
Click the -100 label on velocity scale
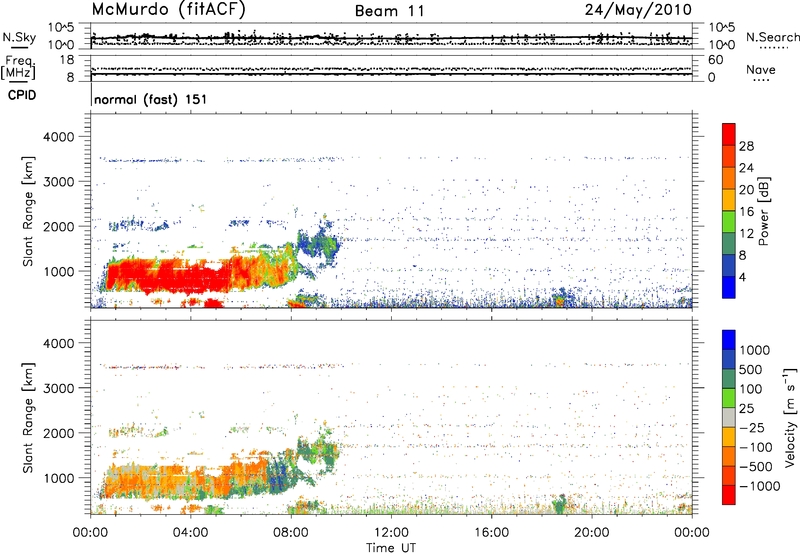point(756,447)
